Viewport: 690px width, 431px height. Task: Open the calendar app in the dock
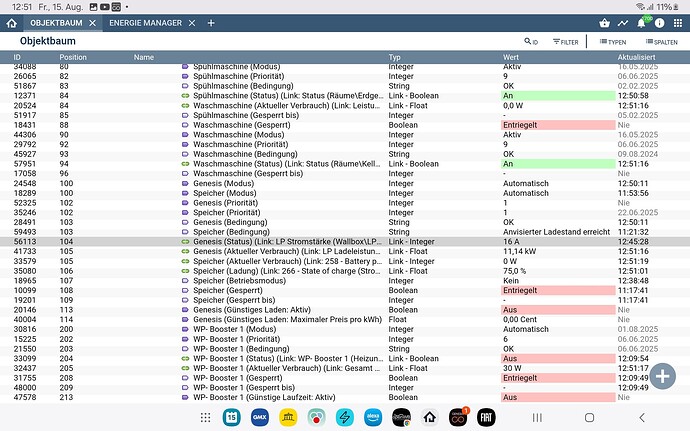231,417
